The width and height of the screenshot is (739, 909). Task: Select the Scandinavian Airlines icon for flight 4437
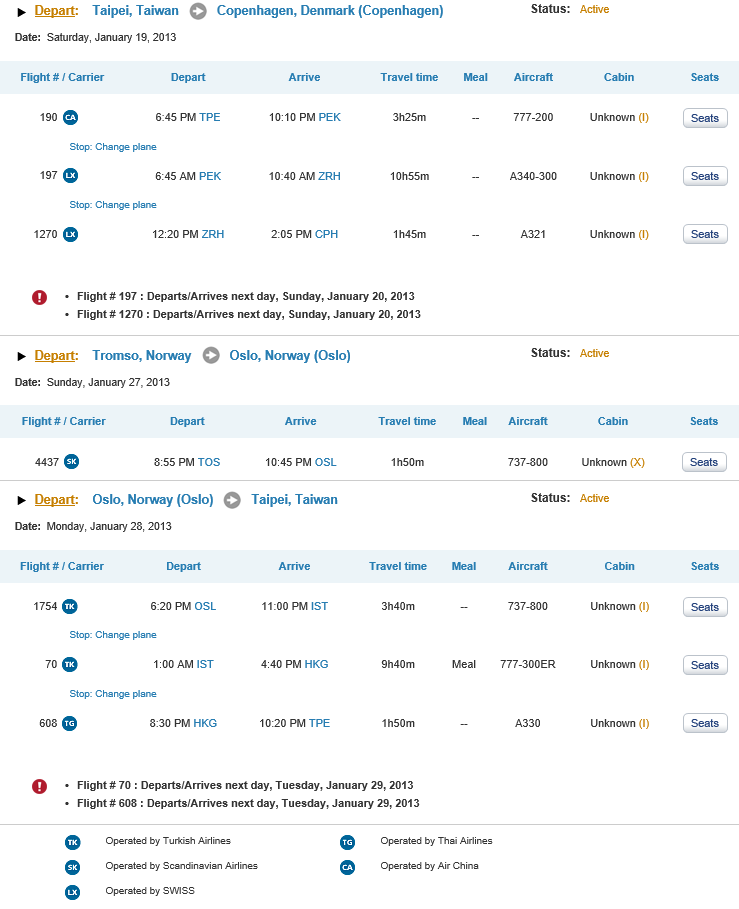click(x=69, y=462)
